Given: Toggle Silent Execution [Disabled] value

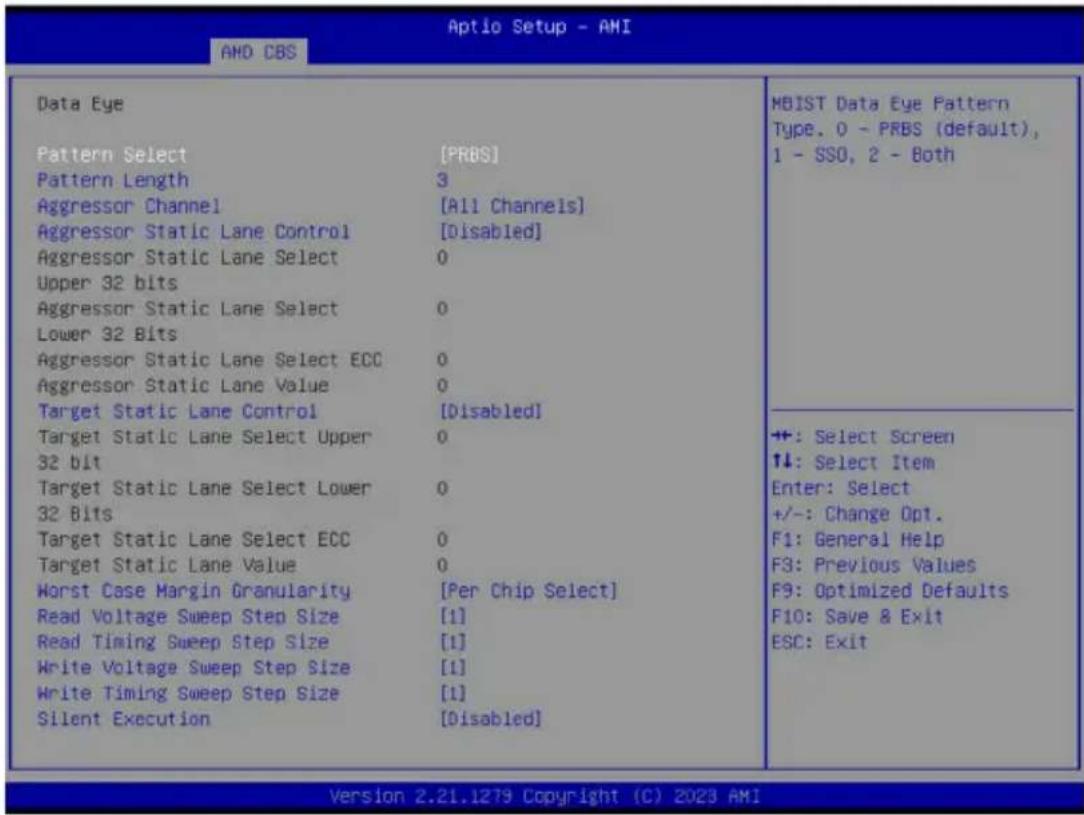Looking at the screenshot, I should coord(490,719).
